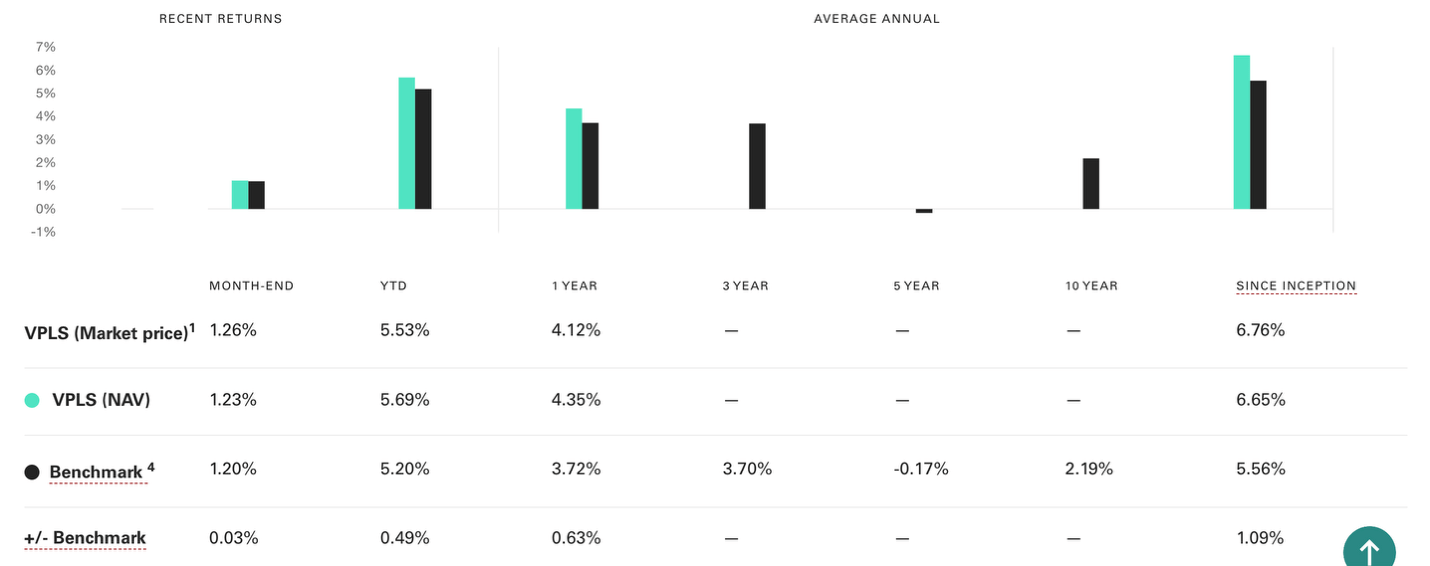Select the black YTD benchmark bar

423,149
